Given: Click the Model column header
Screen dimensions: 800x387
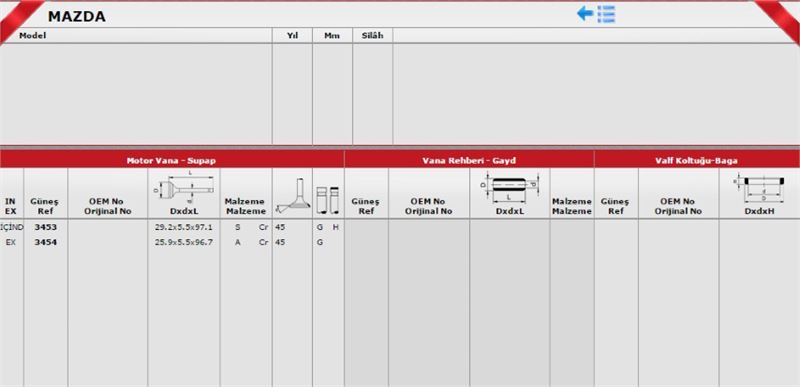Looking at the screenshot, I should coord(32,36).
